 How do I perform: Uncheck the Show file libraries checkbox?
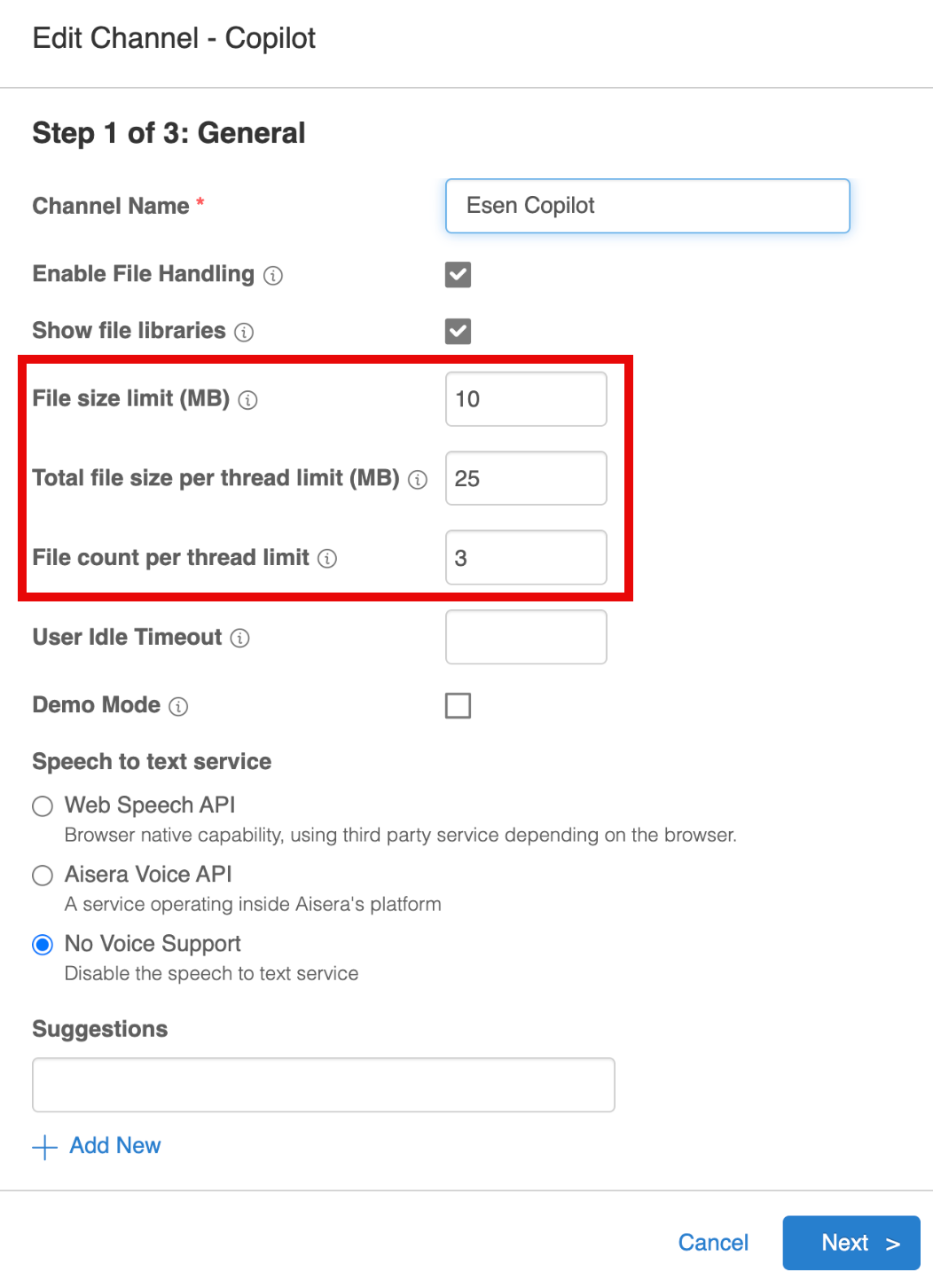[458, 332]
